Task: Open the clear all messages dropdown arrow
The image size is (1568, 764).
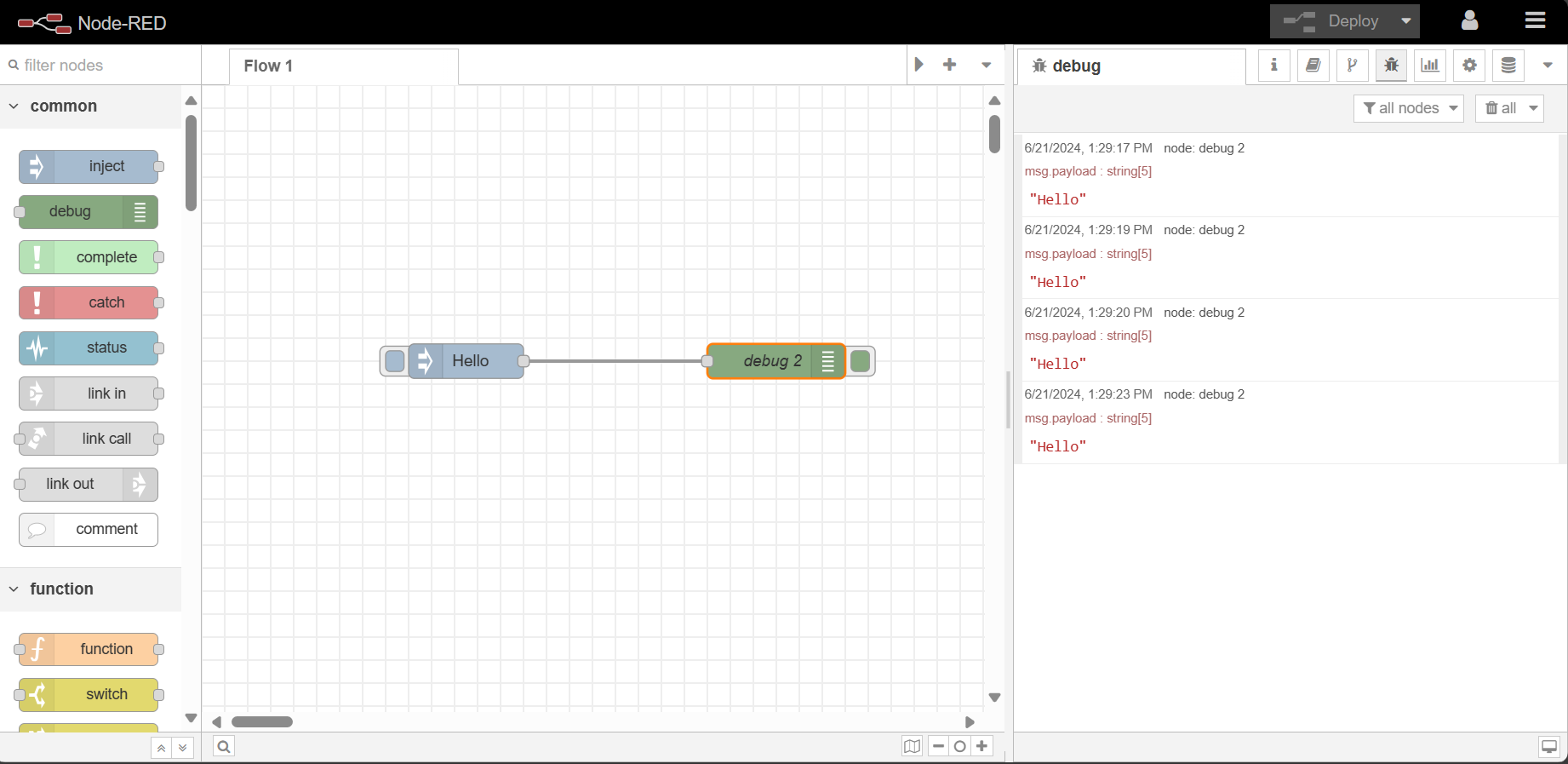Action: pyautogui.click(x=1533, y=108)
